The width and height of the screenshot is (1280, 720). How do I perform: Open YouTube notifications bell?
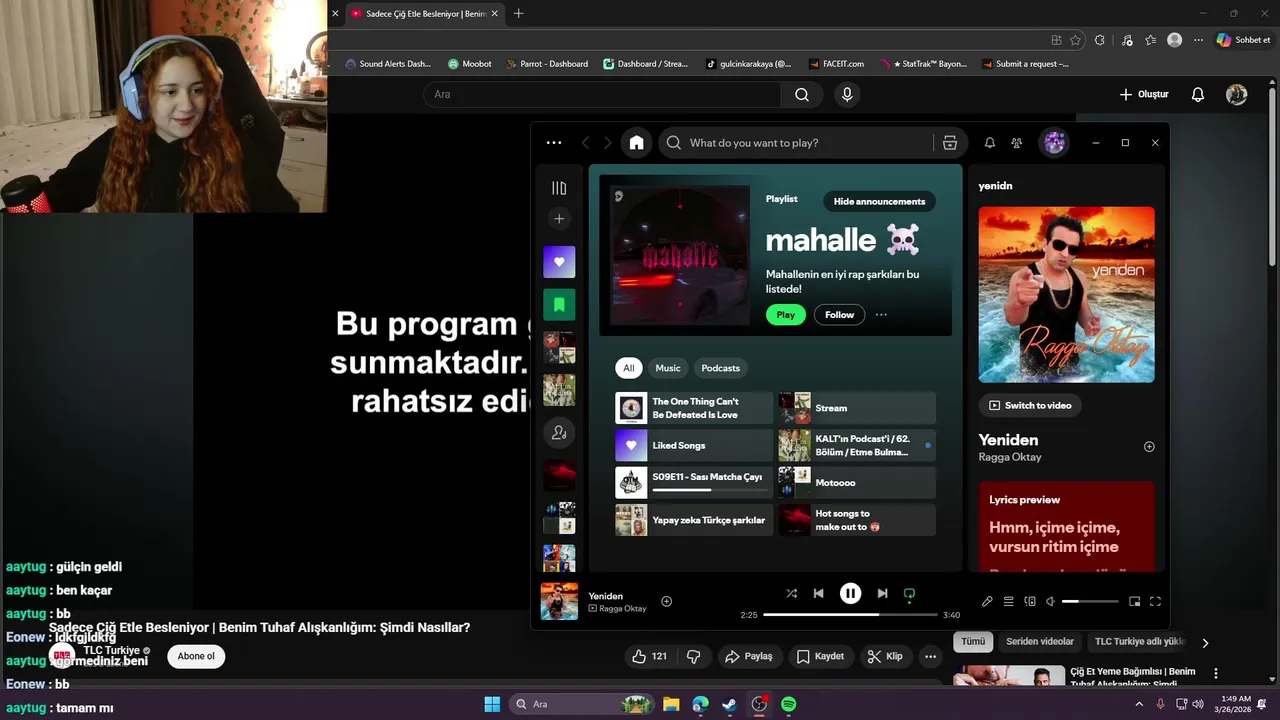[1198, 94]
